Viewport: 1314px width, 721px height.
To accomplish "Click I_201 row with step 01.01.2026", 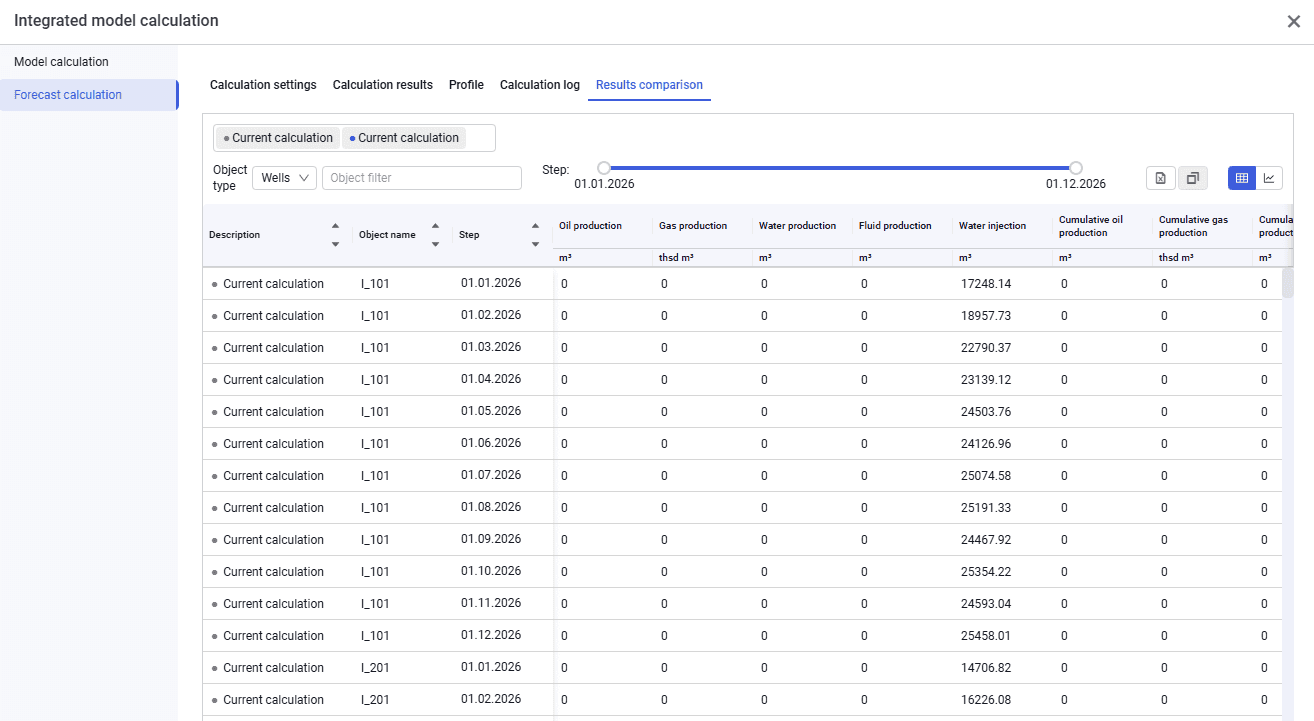I will [742, 668].
